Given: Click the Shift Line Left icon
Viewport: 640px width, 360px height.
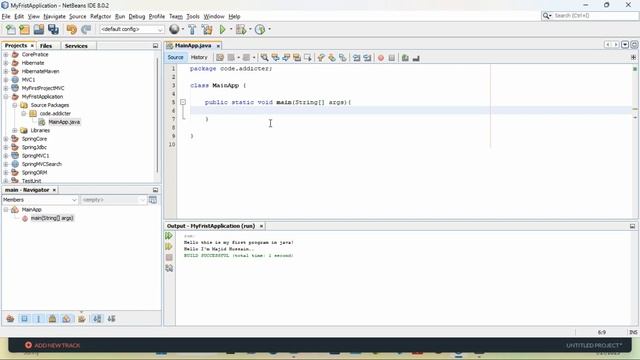Looking at the screenshot, I should 357,58.
